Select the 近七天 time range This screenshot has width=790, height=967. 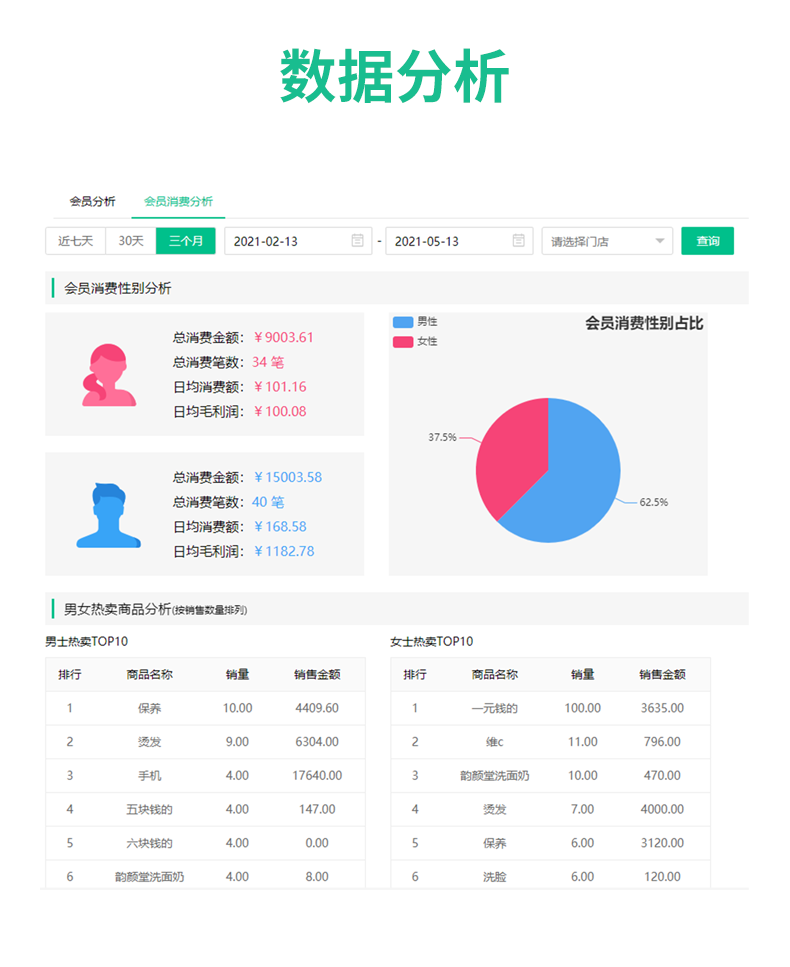(75, 241)
